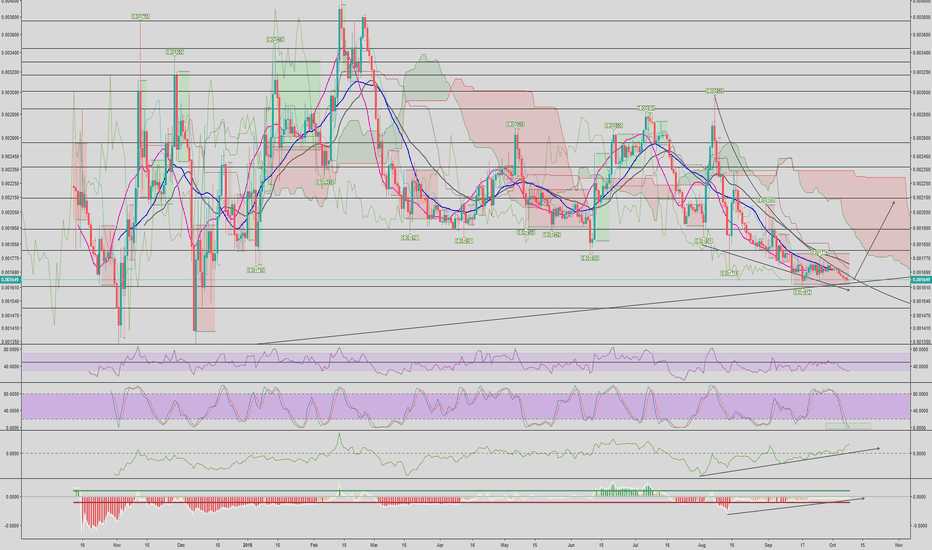Image resolution: width=932 pixels, height=550 pixels.
Task: Click the Dec label on the time axis
Action: coord(181,545)
